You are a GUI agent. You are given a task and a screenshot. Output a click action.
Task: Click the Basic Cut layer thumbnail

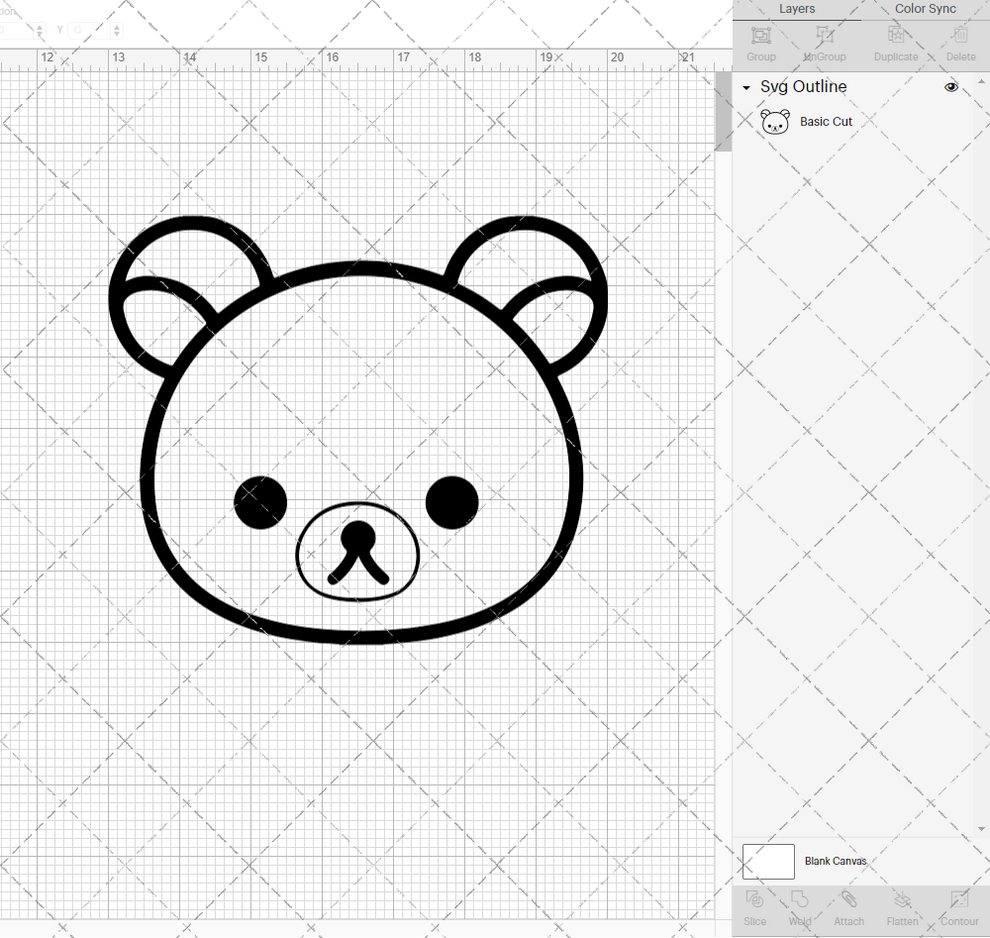coord(775,121)
